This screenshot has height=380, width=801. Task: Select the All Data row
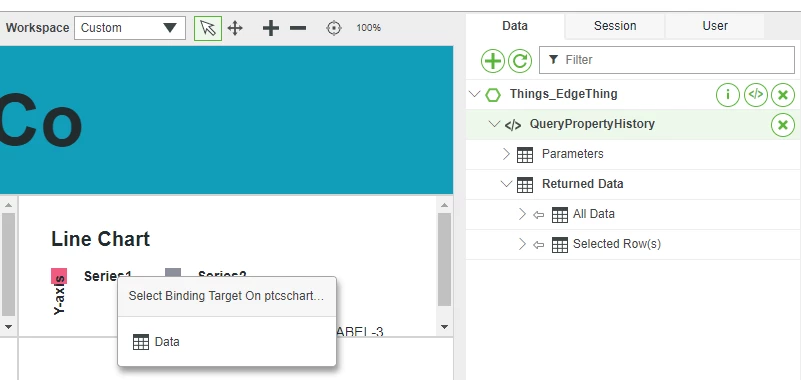pyautogui.click(x=633, y=214)
